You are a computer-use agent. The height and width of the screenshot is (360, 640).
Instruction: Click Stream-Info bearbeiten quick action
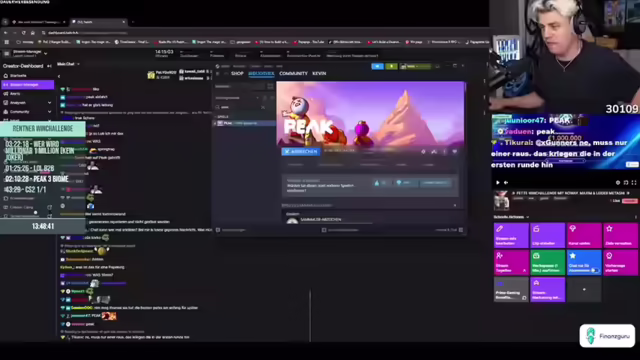click(x=511, y=235)
